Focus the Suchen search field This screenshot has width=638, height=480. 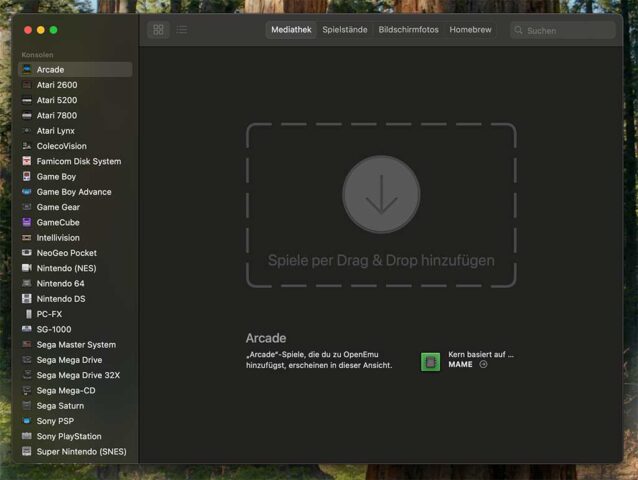click(563, 31)
